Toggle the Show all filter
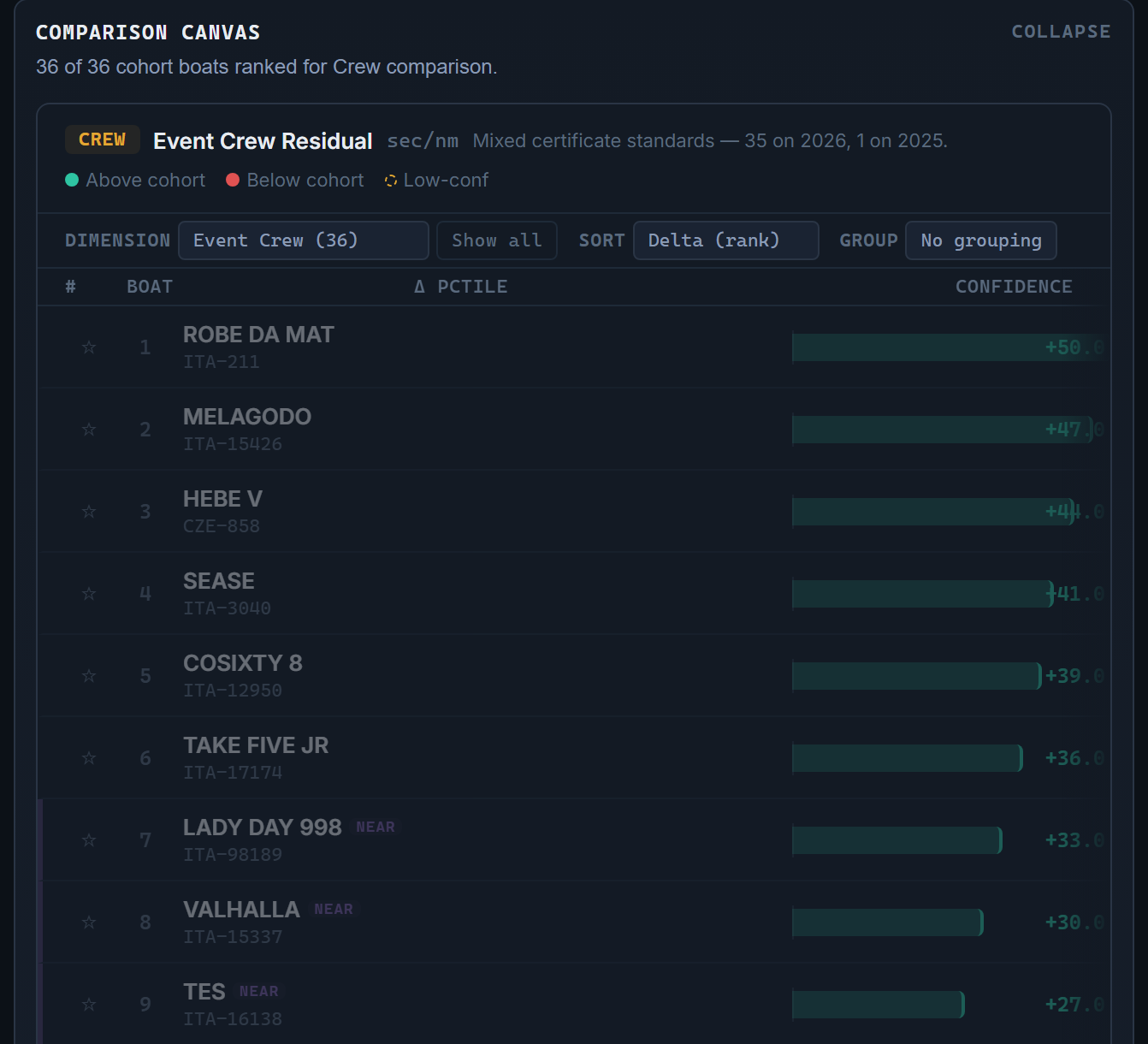This screenshot has height=1044, width=1148. click(497, 240)
